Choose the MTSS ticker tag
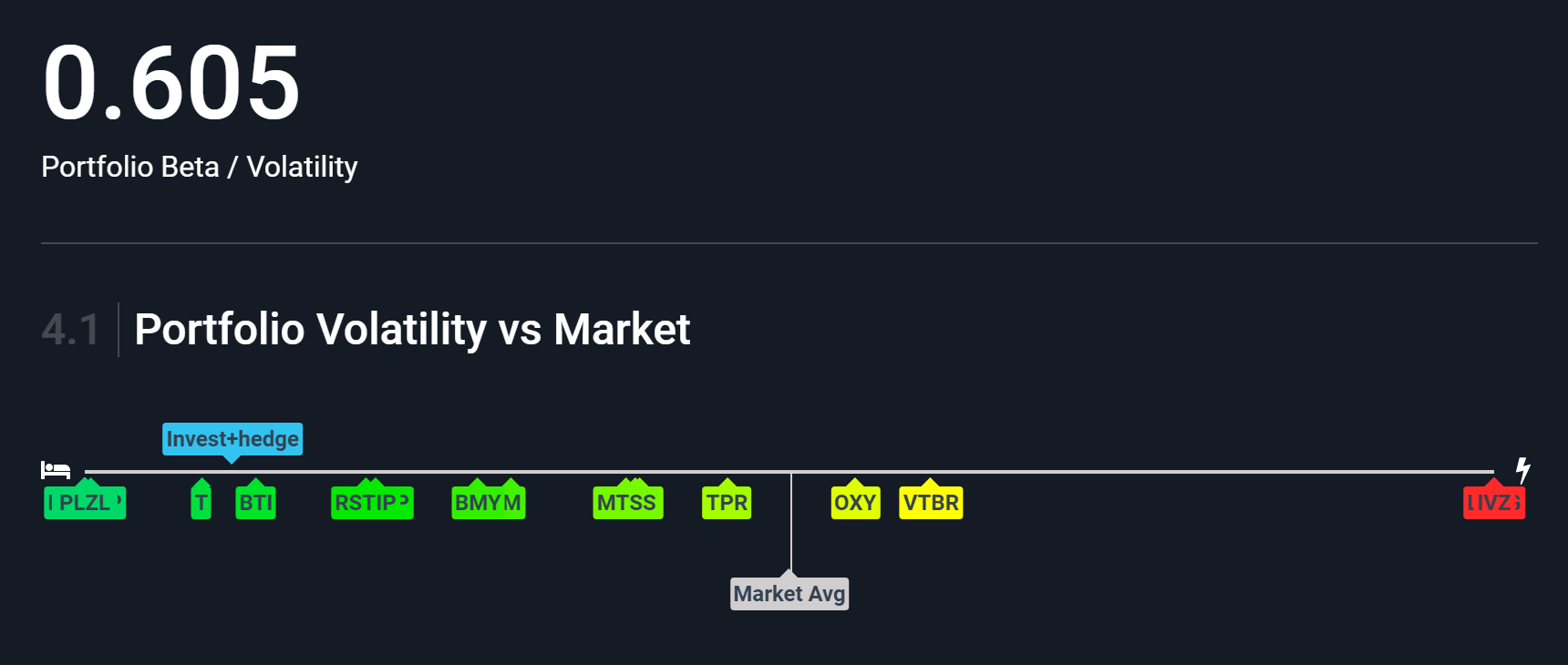This screenshot has width=1568, height=665. click(628, 503)
